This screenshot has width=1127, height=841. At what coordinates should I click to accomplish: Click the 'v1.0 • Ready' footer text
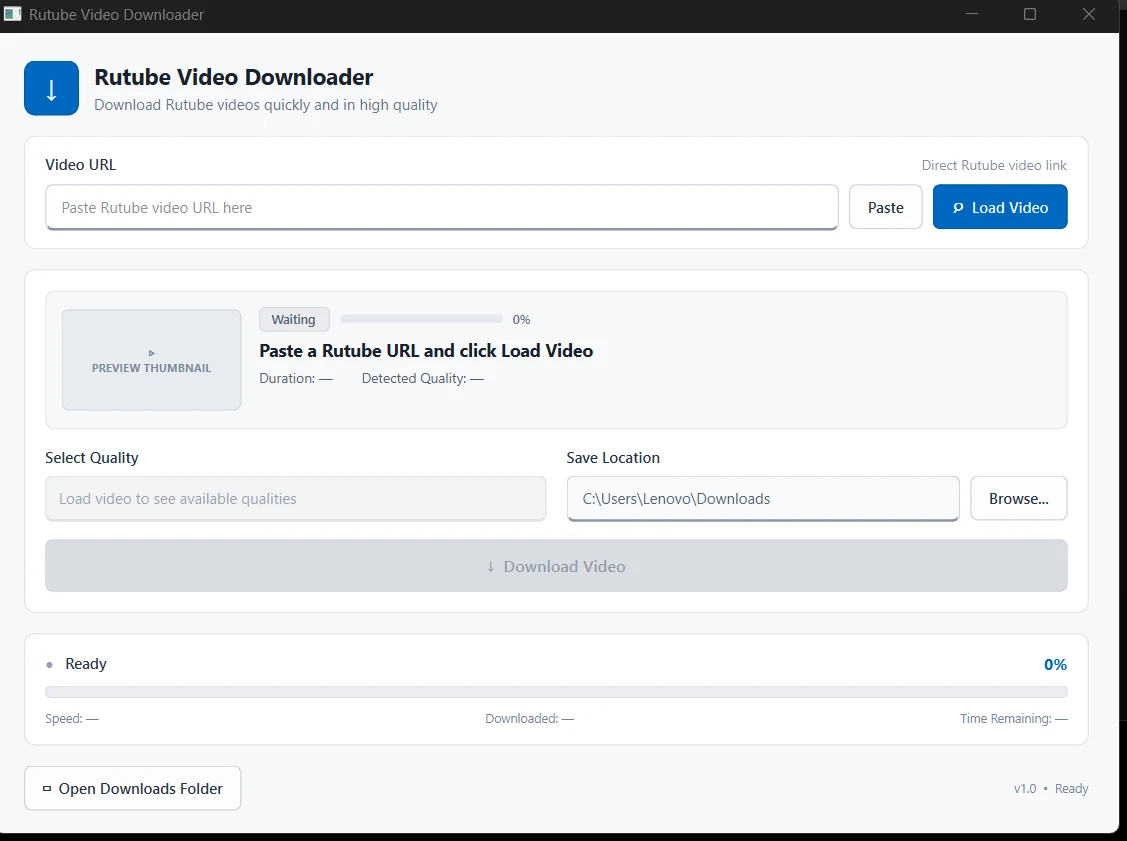1051,789
